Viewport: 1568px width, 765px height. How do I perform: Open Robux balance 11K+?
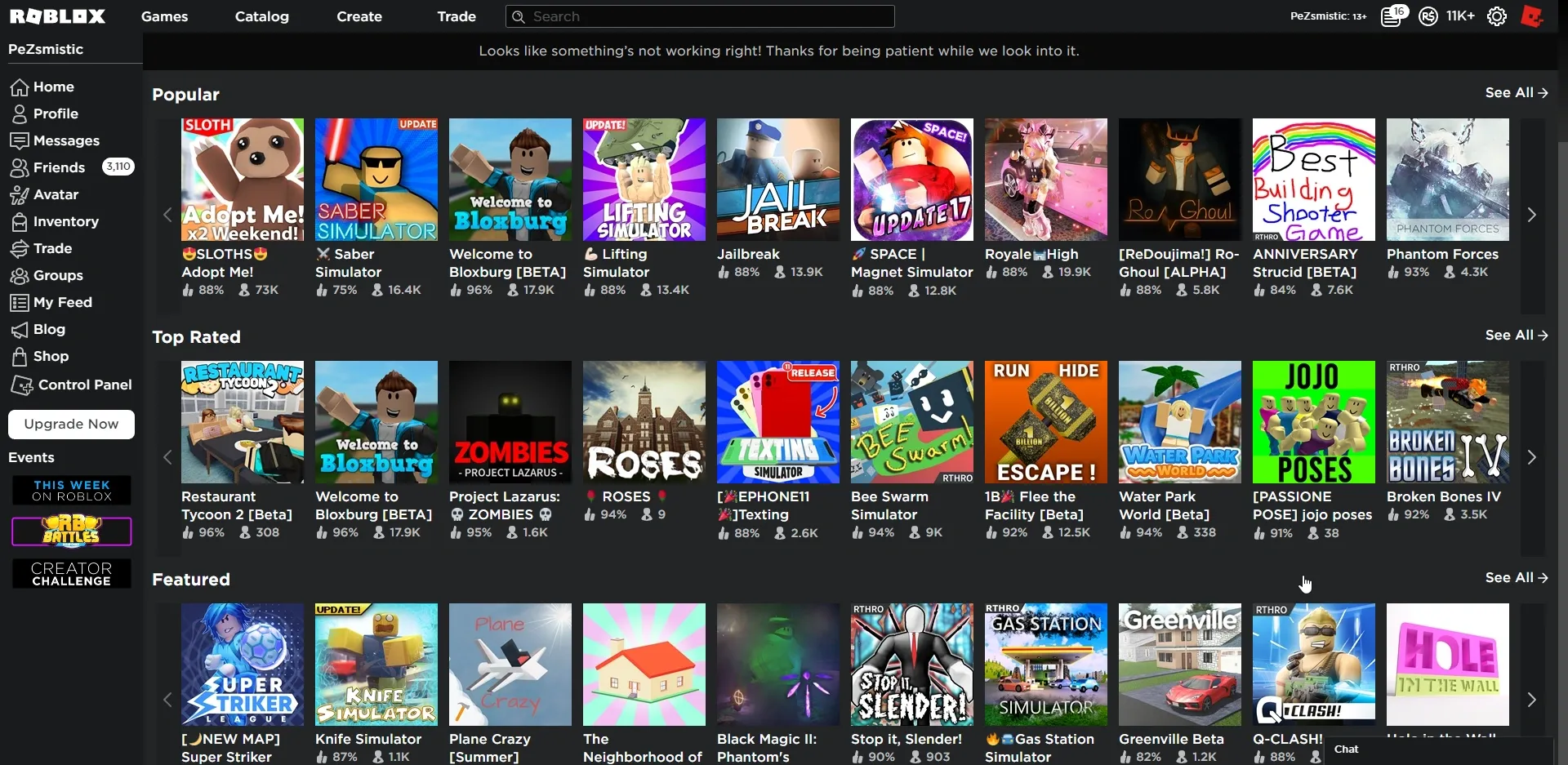point(1460,16)
